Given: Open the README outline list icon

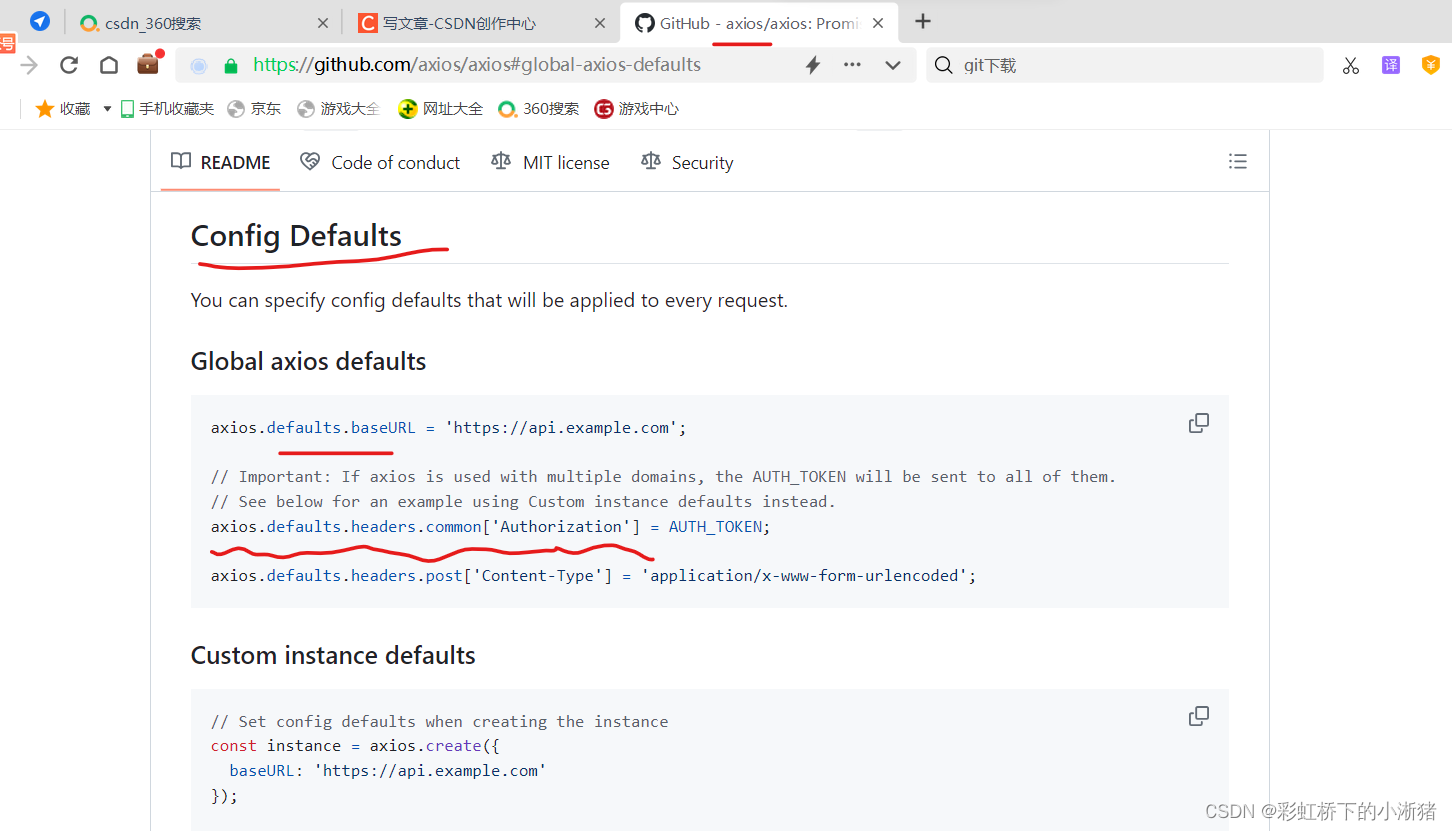Looking at the screenshot, I should (x=1238, y=161).
